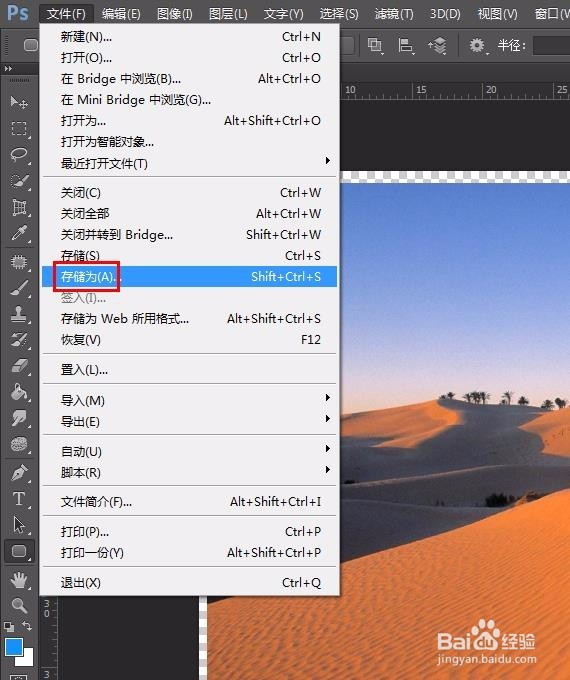The height and width of the screenshot is (680, 570).
Task: Choose 打开为智能对象... item
Action: tap(189, 142)
